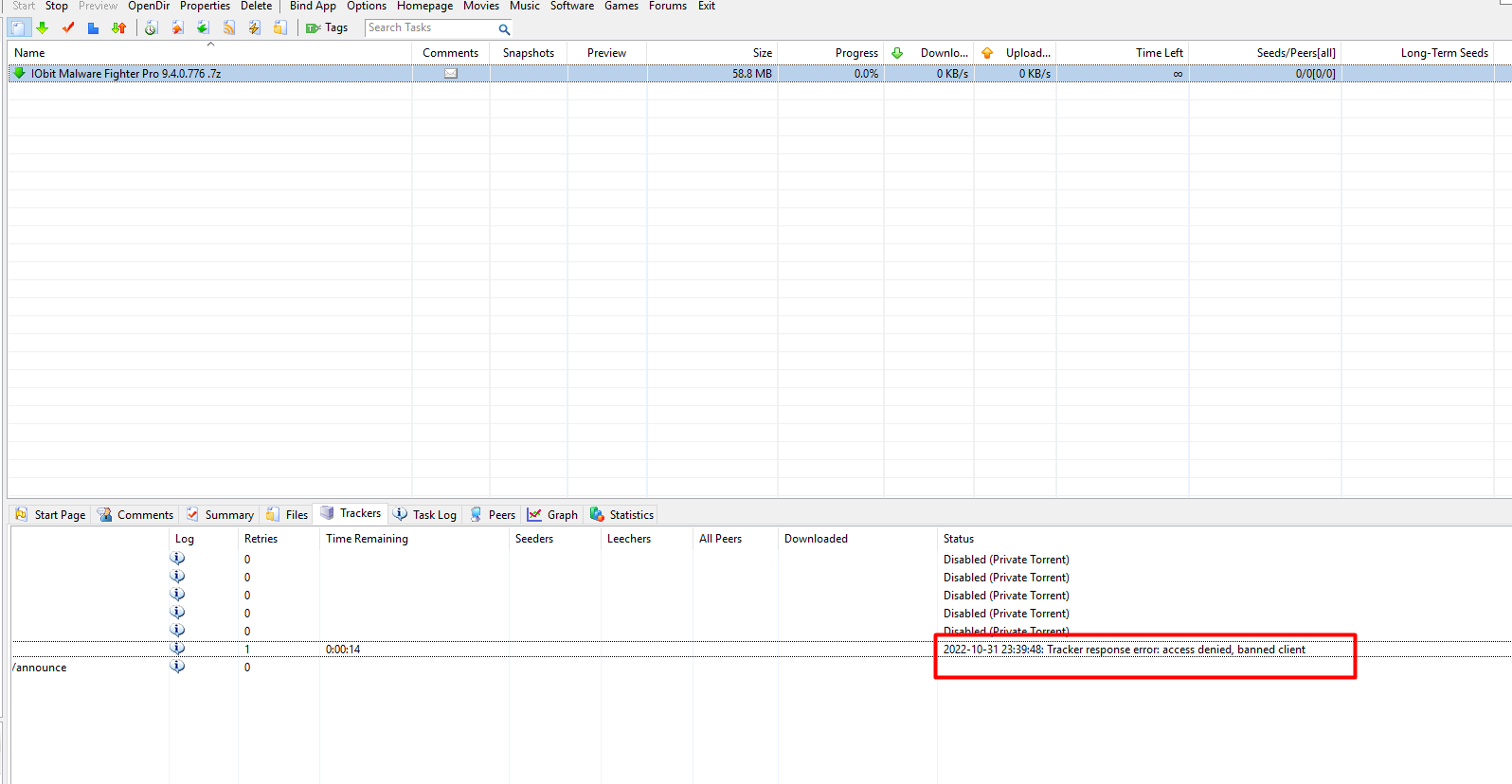The image size is (1512, 784).
Task: Click the Snapshots column header
Action: pyautogui.click(x=529, y=53)
